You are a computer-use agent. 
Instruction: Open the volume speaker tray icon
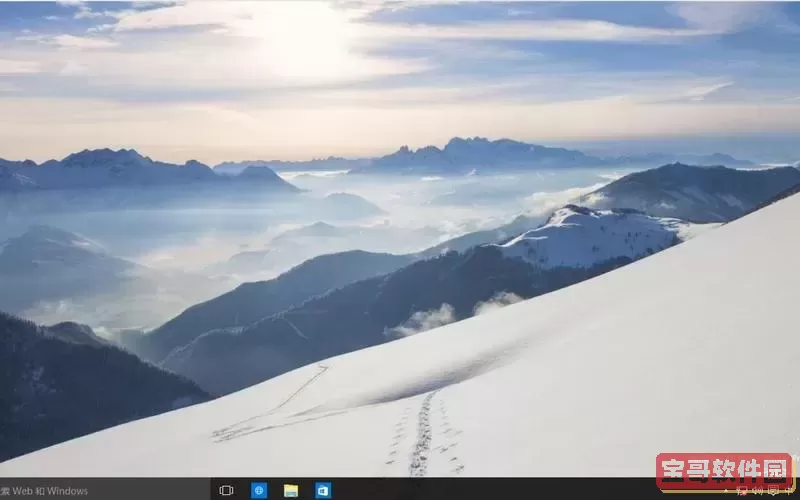click(758, 490)
